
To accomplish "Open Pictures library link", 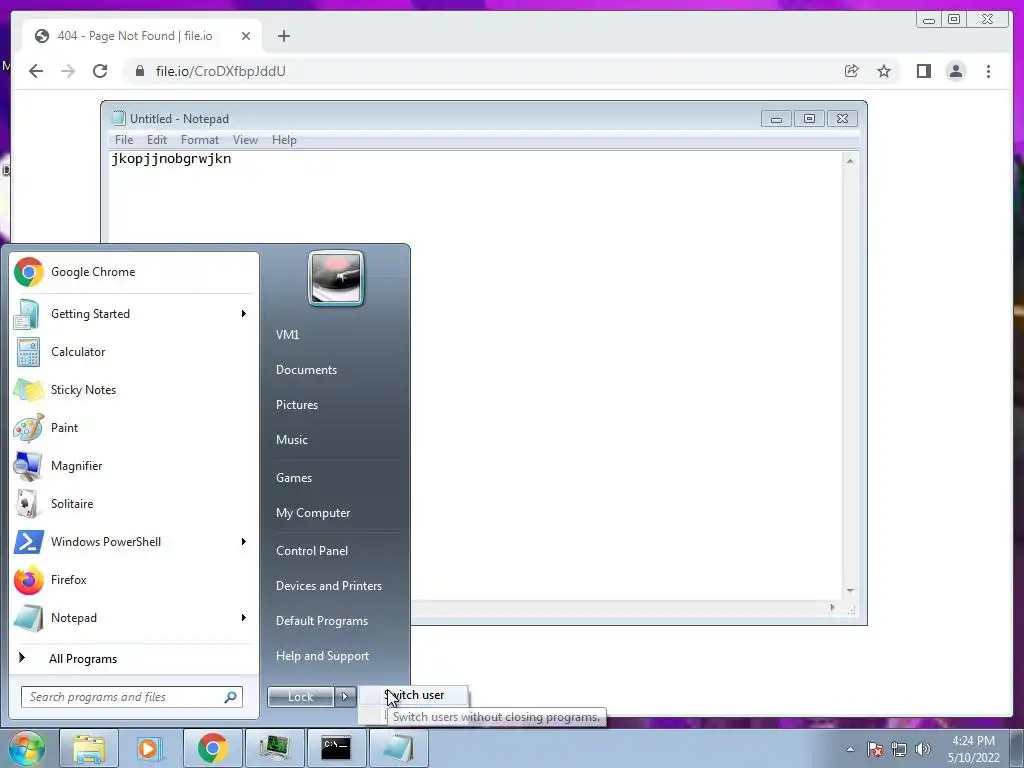I will pyautogui.click(x=297, y=405).
